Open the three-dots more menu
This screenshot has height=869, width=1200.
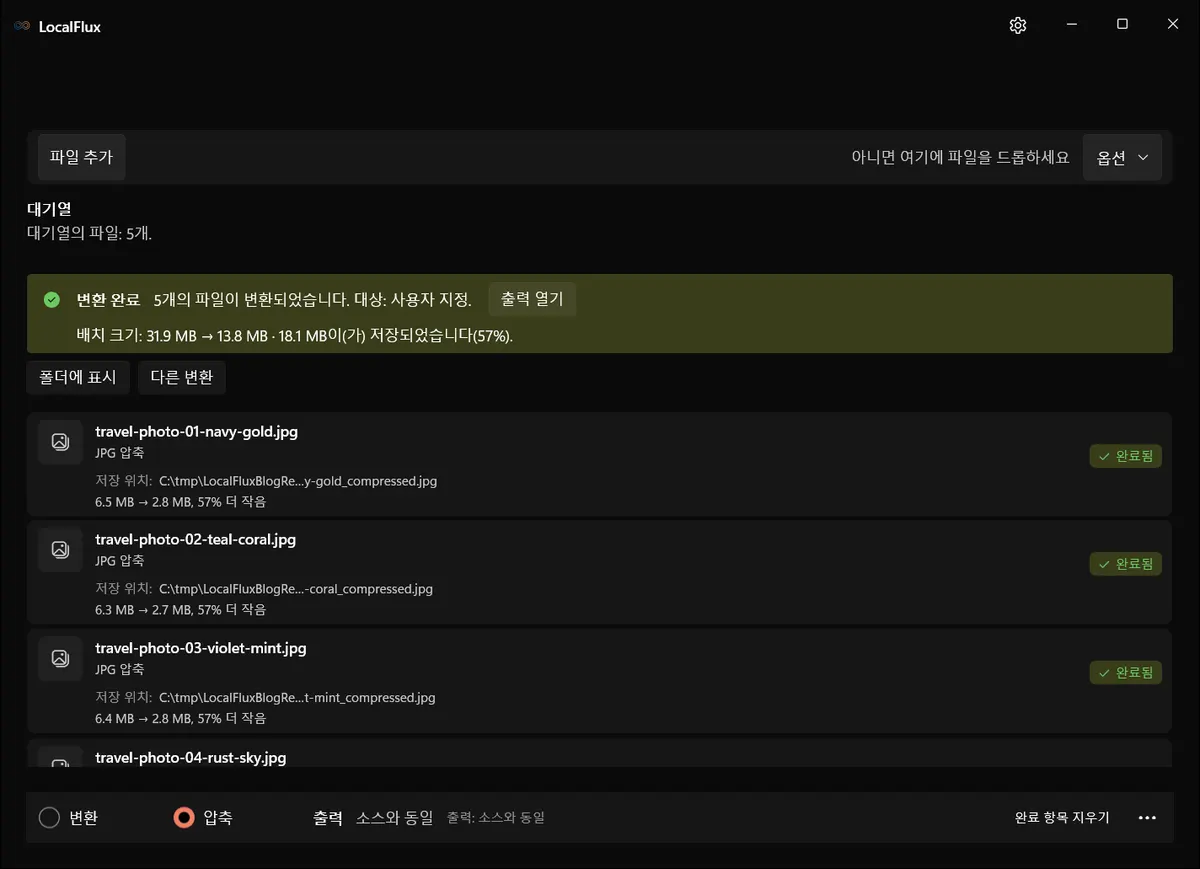click(x=1148, y=818)
